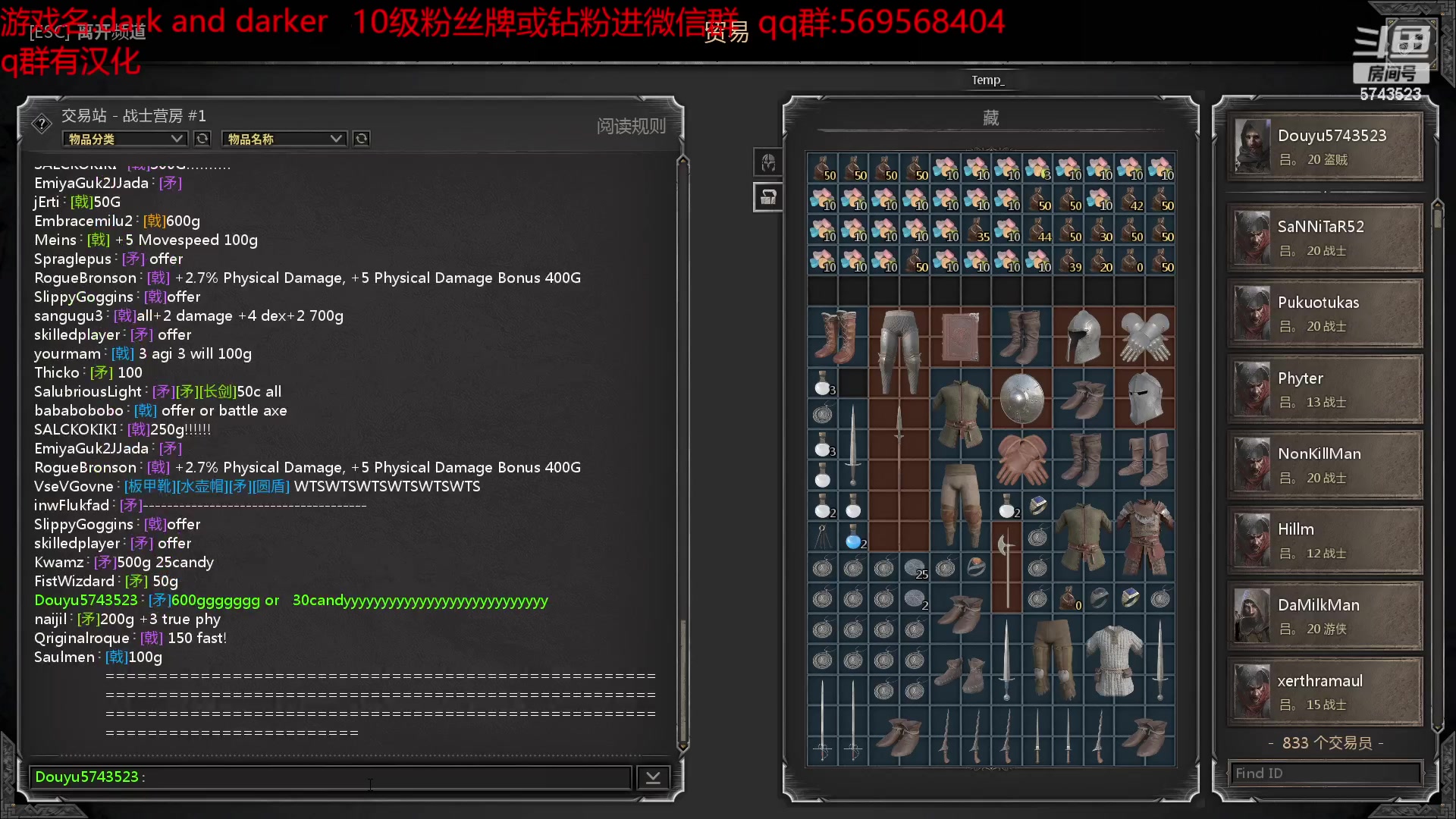Open the 物品分类 category dropdown
Image resolution: width=1456 pixels, height=819 pixels.
tap(125, 139)
